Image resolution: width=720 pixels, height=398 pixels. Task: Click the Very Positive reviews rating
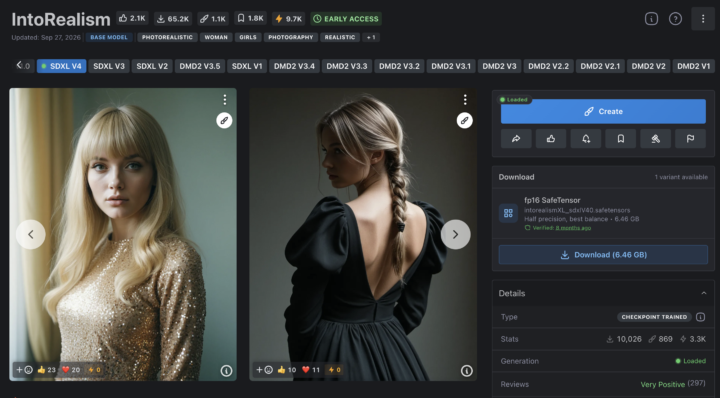tap(663, 384)
